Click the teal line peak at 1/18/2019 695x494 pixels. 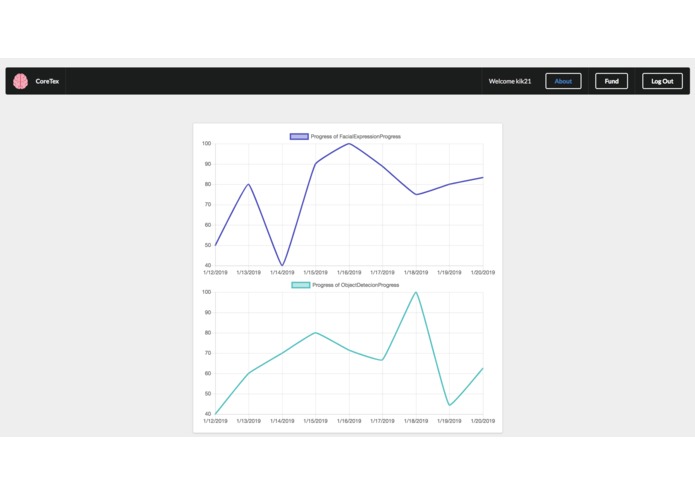click(x=416, y=292)
